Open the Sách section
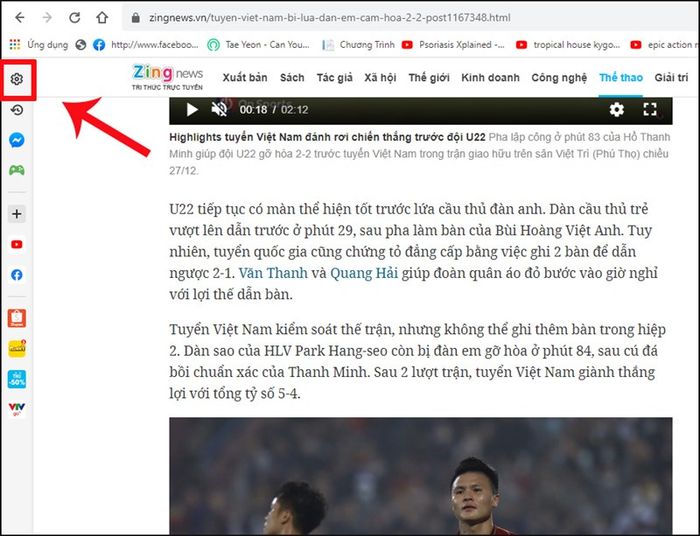 pos(292,78)
